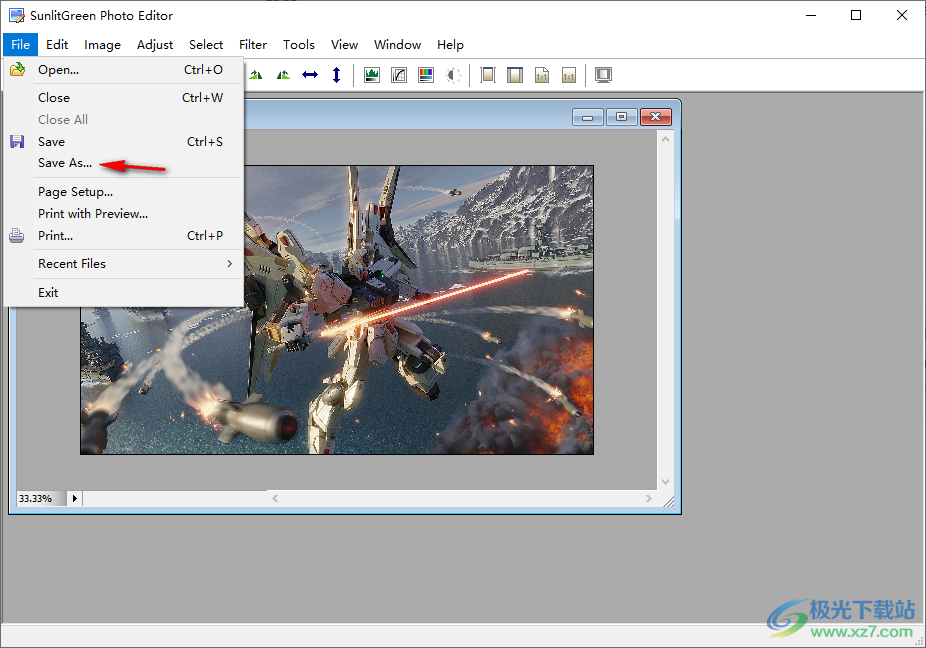
Task: Click the horizontal scrollbar left arrow
Action: [x=275, y=499]
